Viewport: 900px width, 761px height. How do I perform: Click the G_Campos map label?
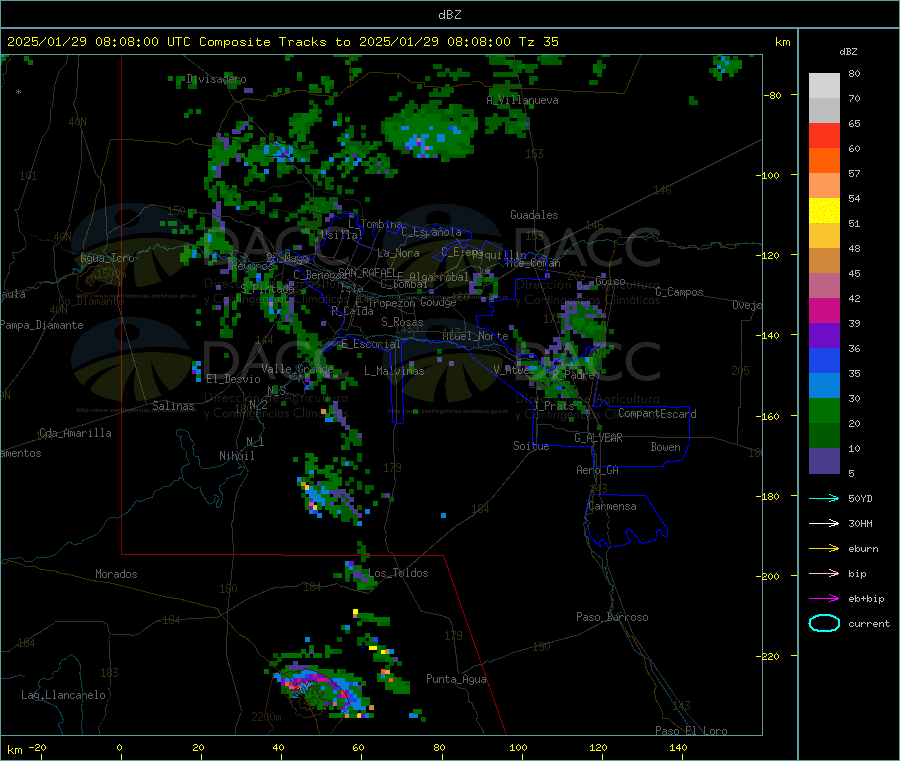tap(679, 292)
